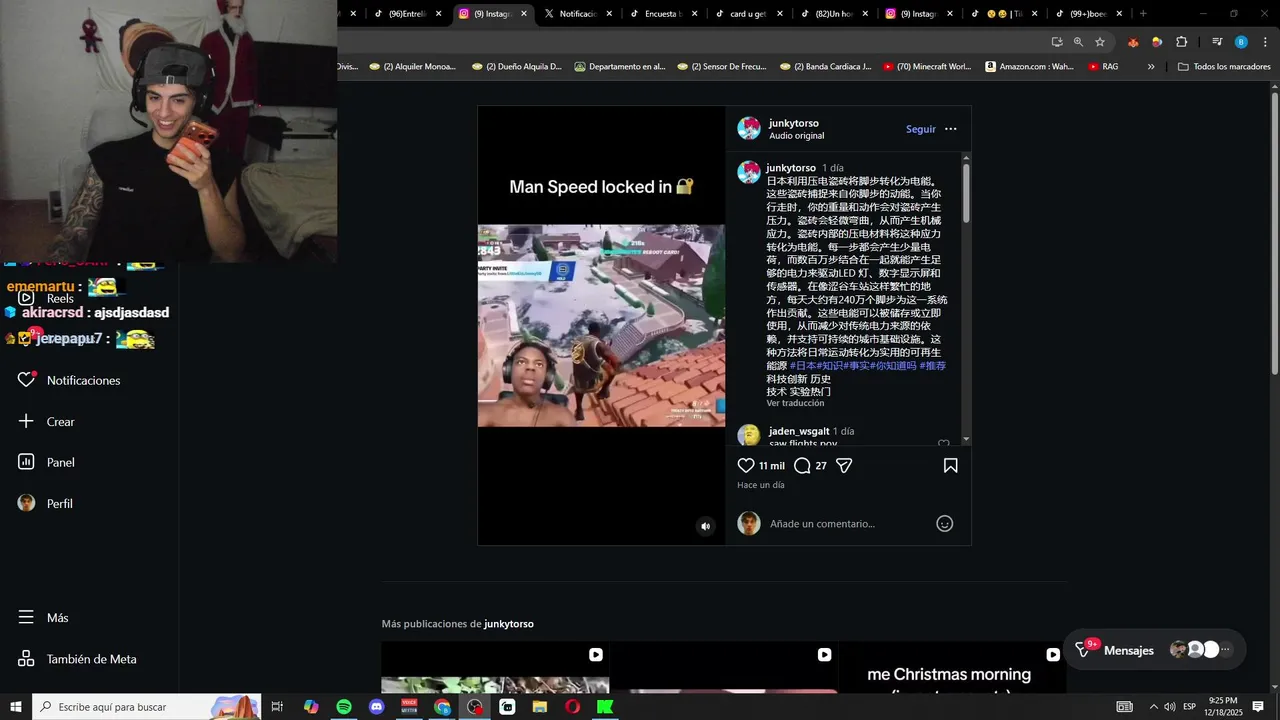This screenshot has height=720, width=1280.
Task: Like jaden_wsgalt's comment with the small heart
Action: (944, 443)
